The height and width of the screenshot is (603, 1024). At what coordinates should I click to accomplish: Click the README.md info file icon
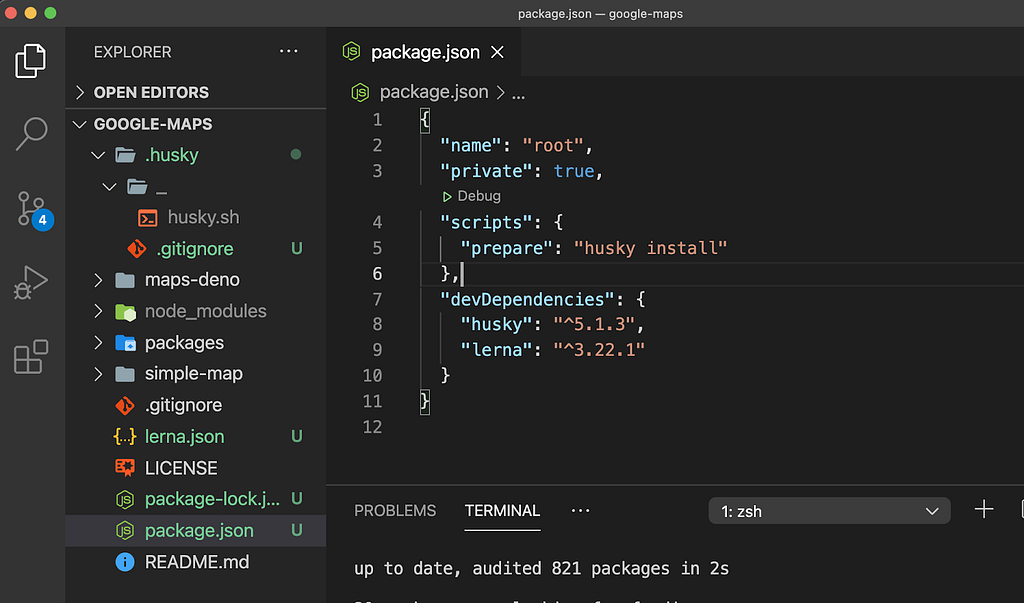click(x=125, y=562)
